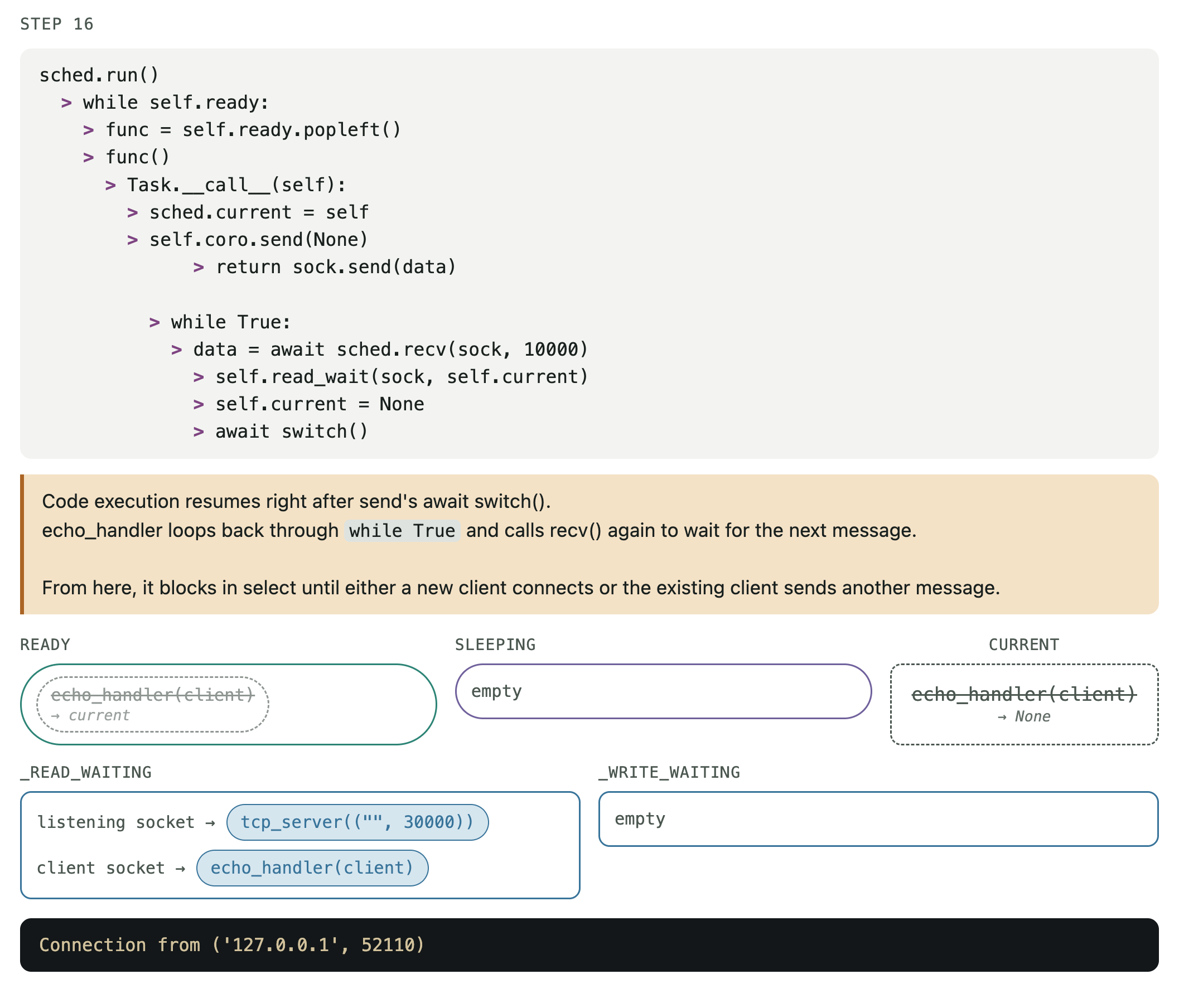Click the 'listening socket →' label

(x=126, y=822)
